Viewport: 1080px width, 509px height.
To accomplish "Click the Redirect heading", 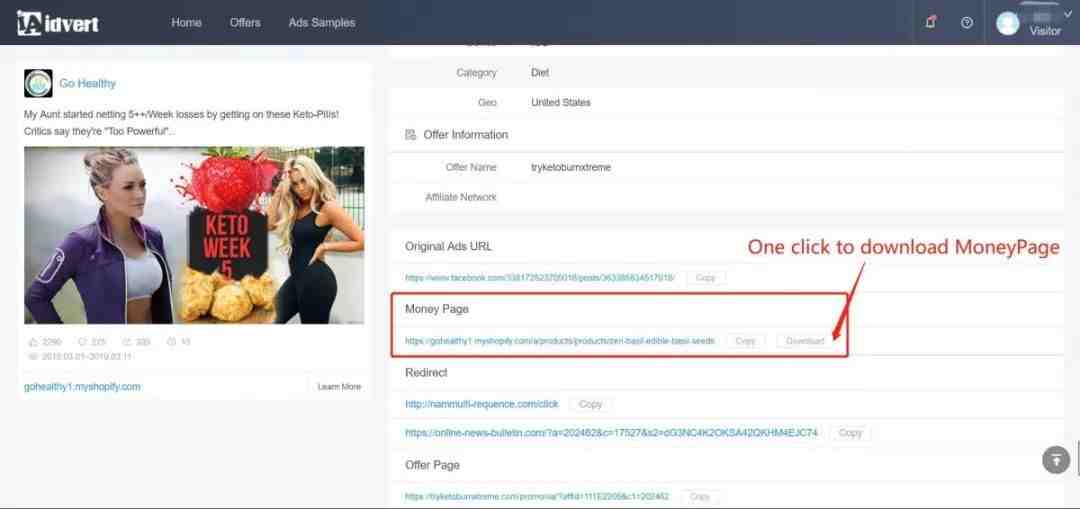I will click(426, 373).
